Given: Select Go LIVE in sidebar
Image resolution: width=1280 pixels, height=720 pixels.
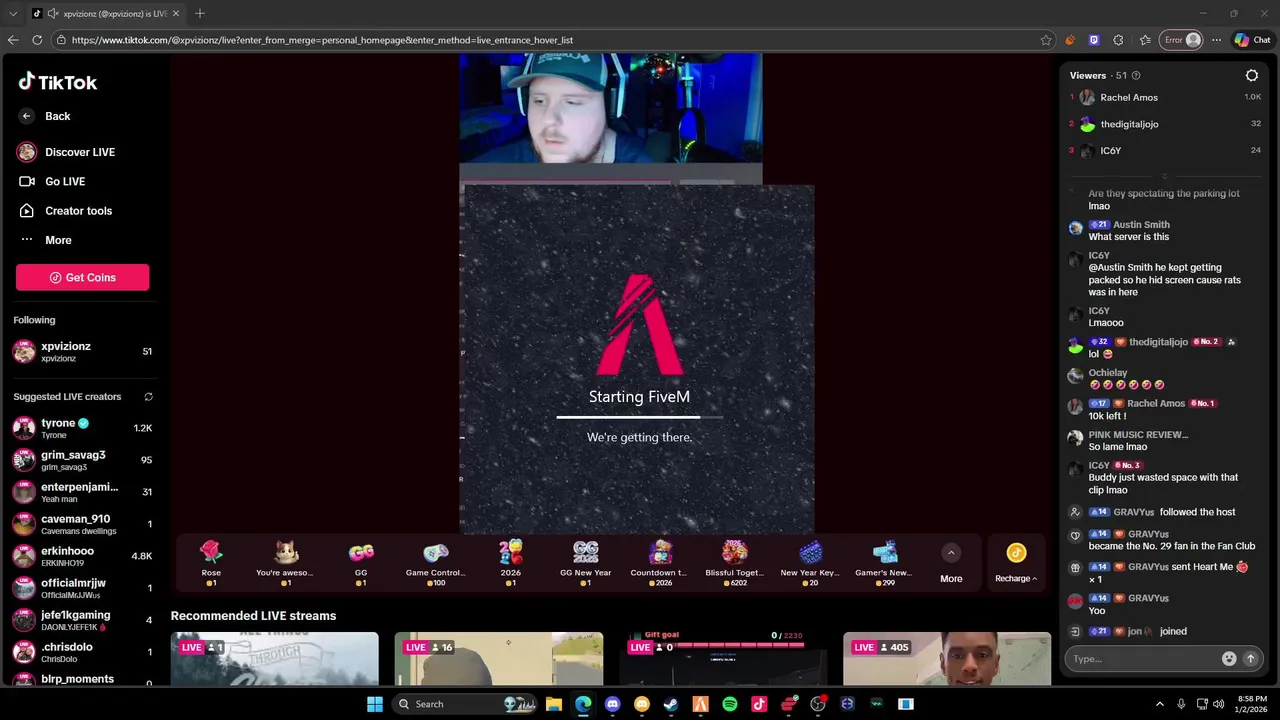Looking at the screenshot, I should point(52,181).
